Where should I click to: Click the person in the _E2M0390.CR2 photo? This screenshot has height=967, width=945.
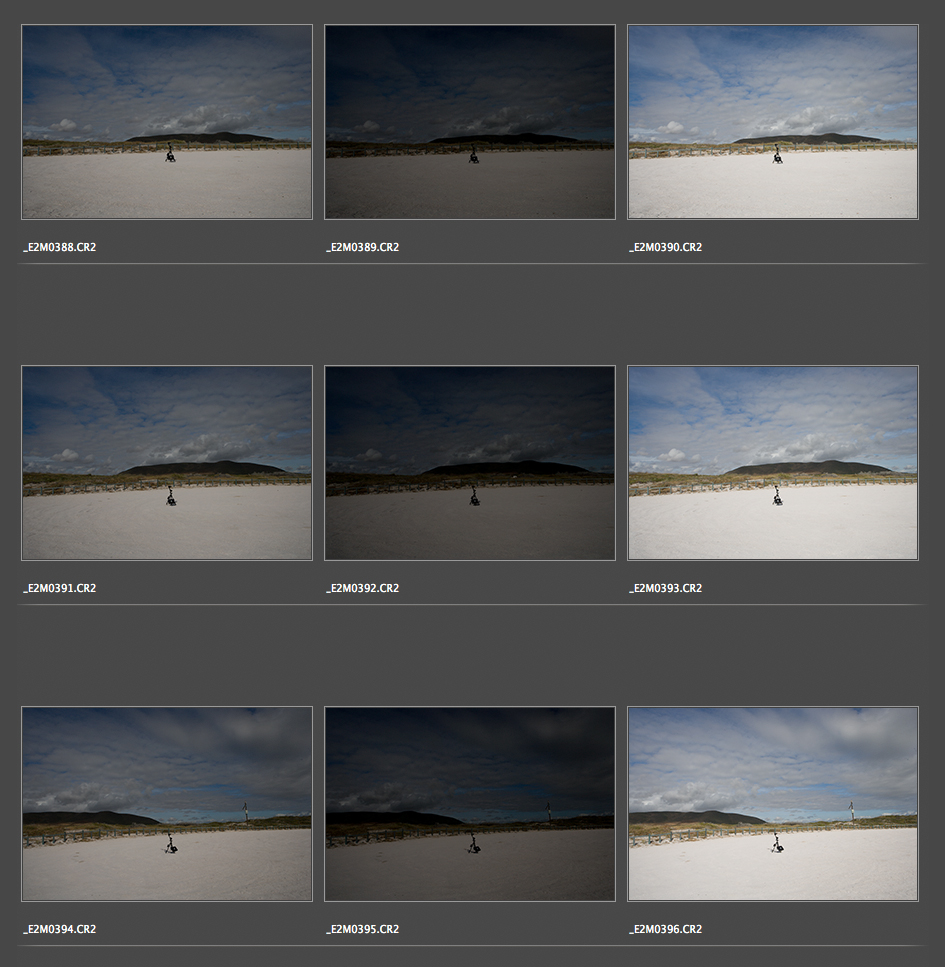click(x=777, y=155)
